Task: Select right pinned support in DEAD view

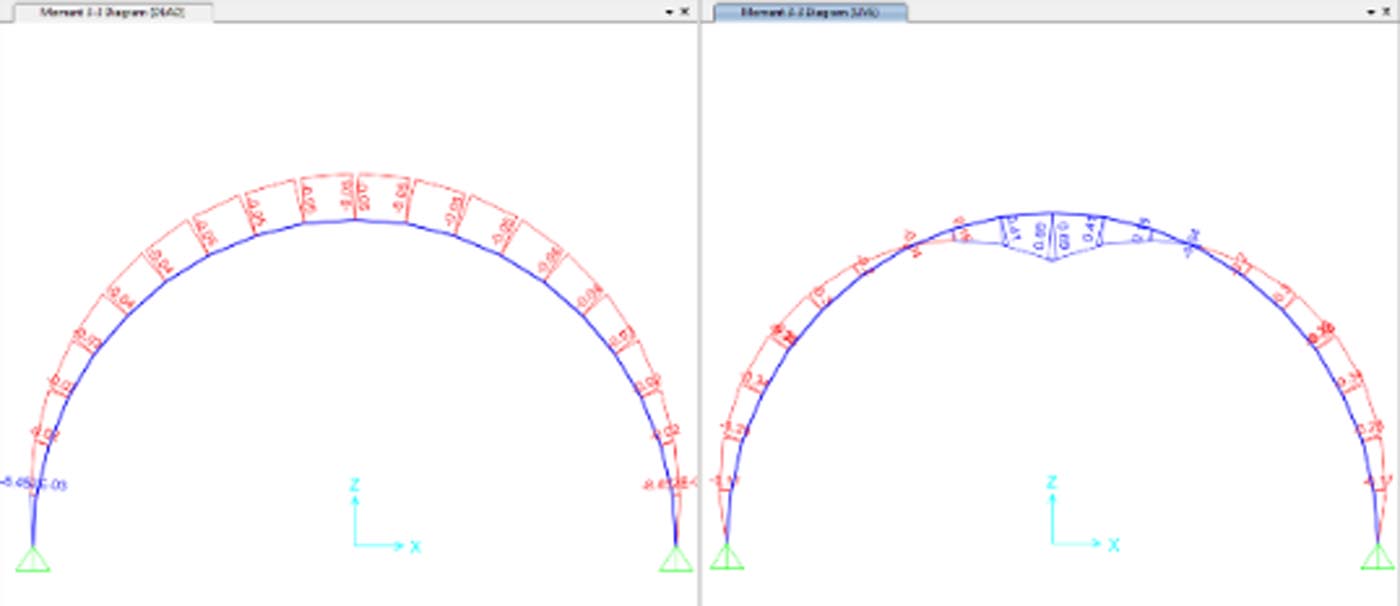Action: point(676,560)
